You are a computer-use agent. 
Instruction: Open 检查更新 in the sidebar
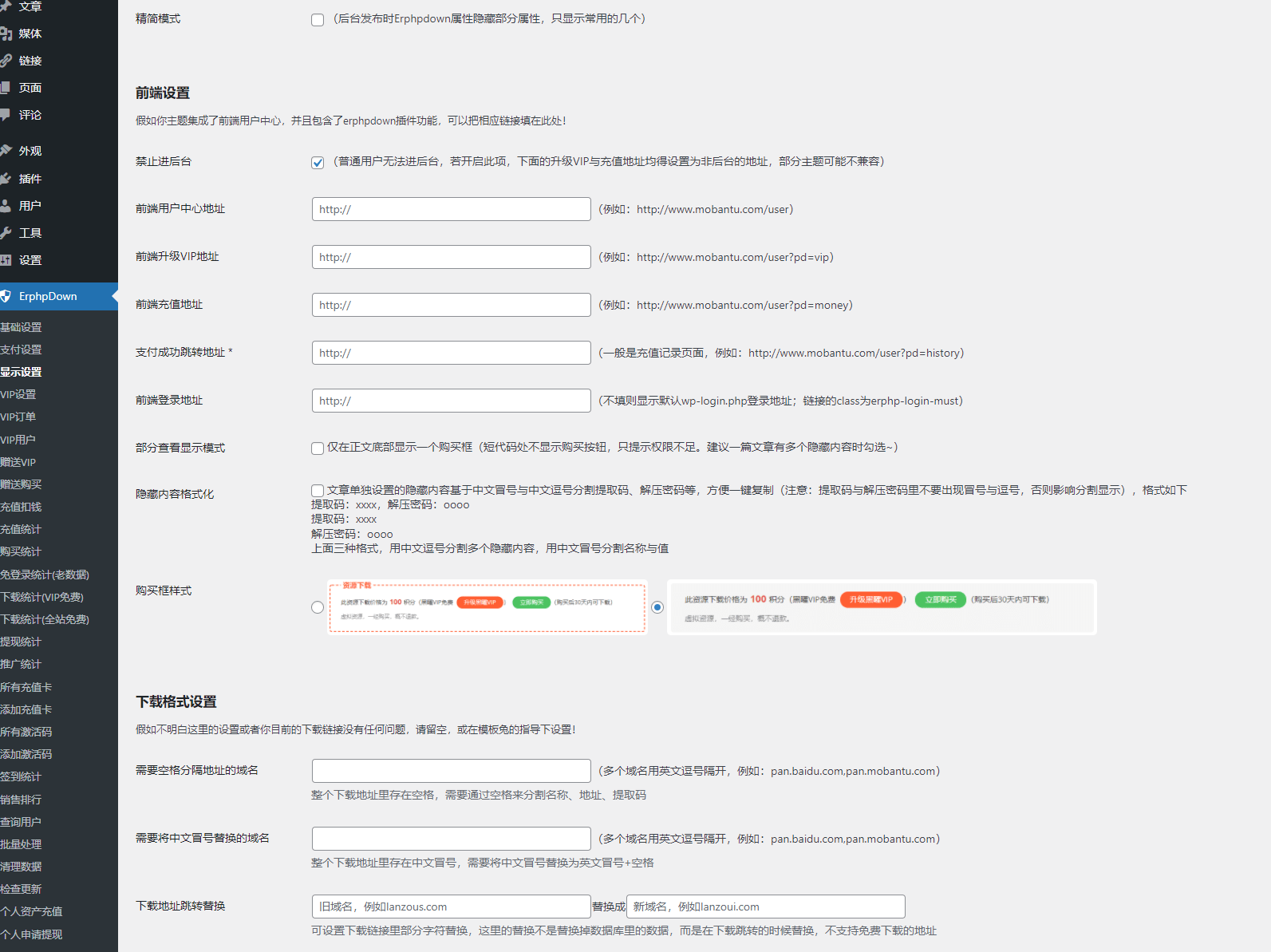coord(21,889)
